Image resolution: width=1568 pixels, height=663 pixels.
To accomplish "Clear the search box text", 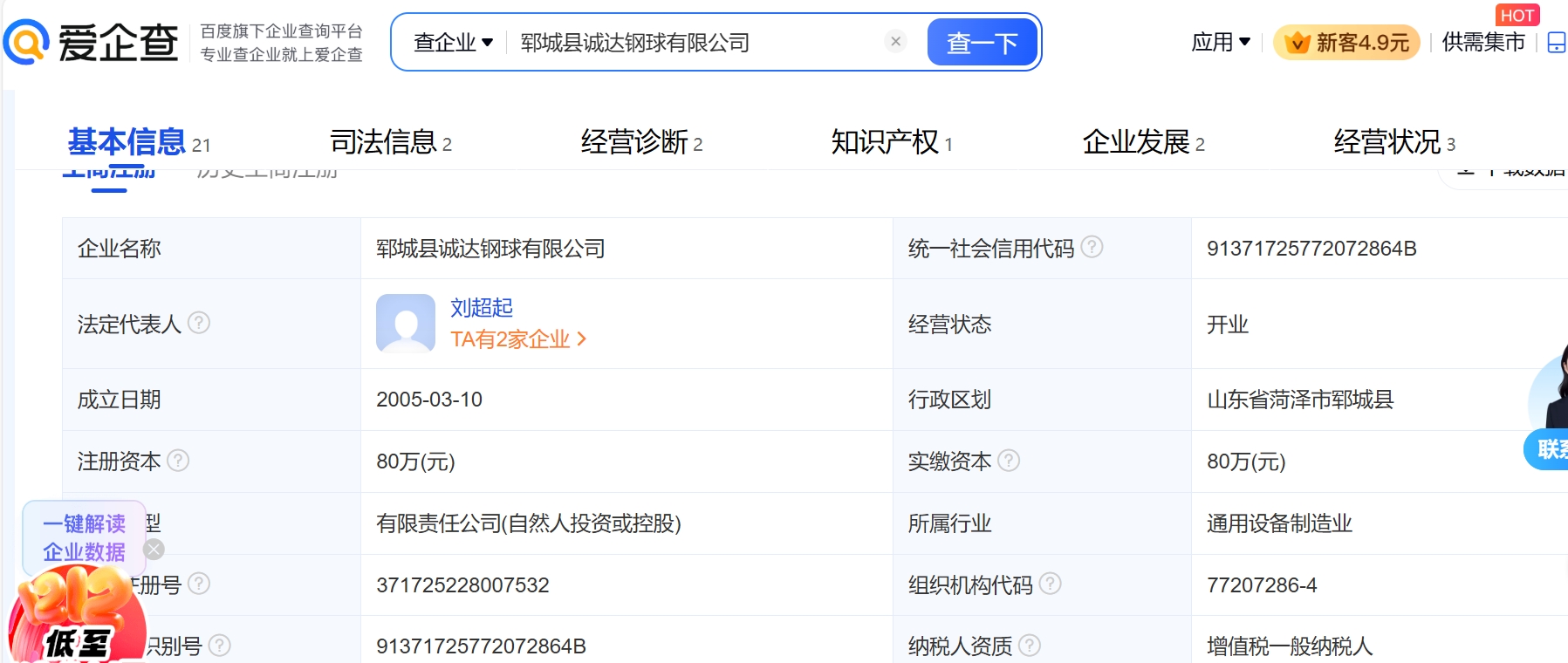I will click(895, 41).
